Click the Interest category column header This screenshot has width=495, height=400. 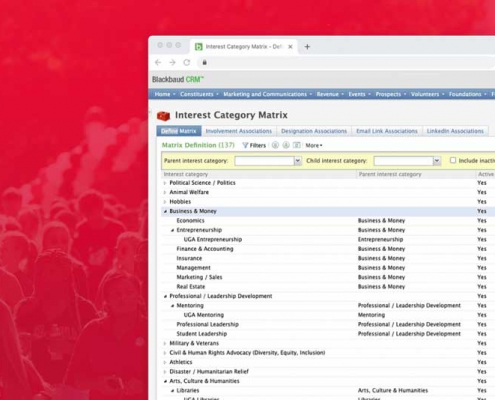pos(259,174)
